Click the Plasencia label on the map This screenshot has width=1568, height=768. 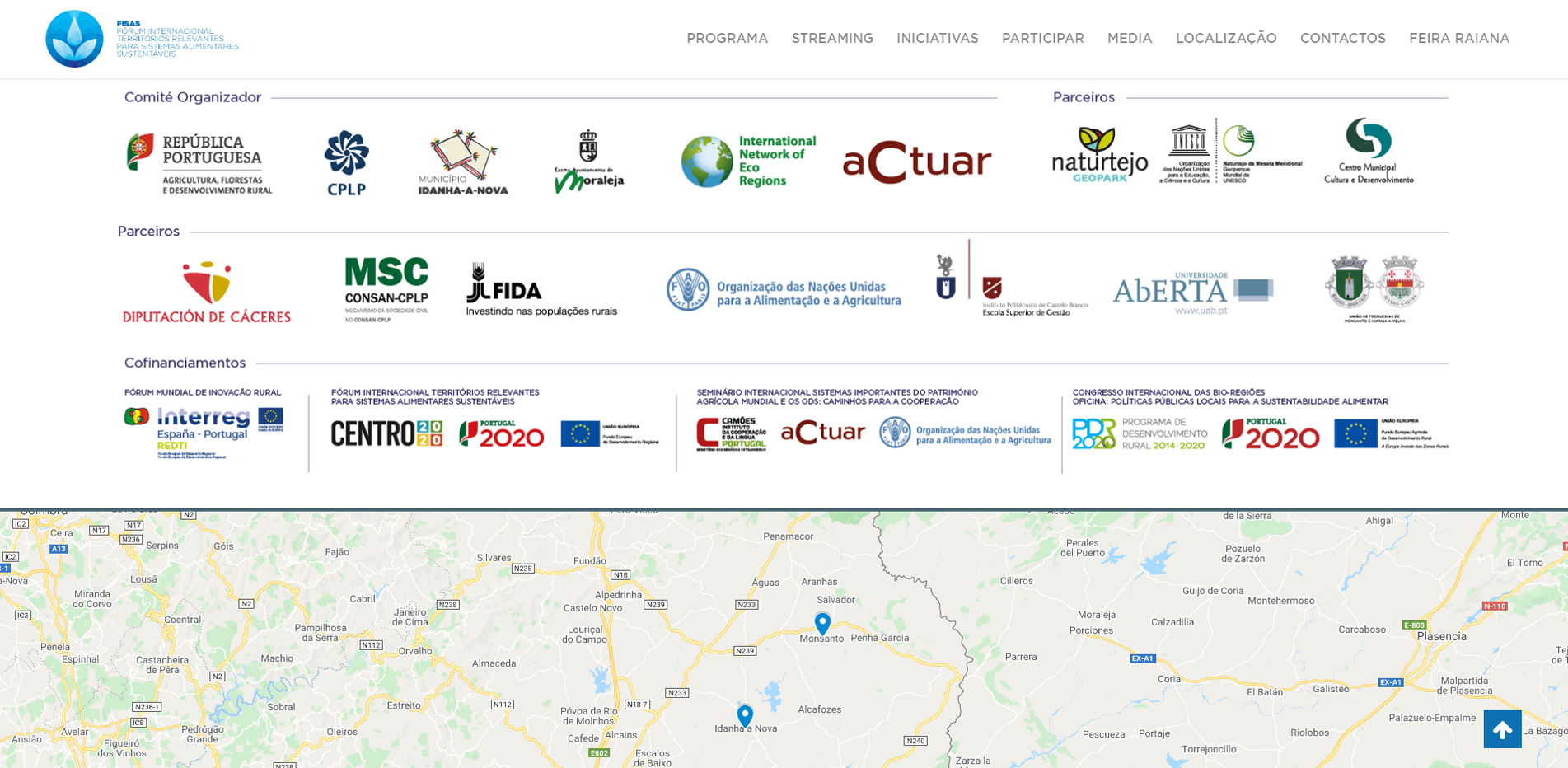tap(1441, 636)
